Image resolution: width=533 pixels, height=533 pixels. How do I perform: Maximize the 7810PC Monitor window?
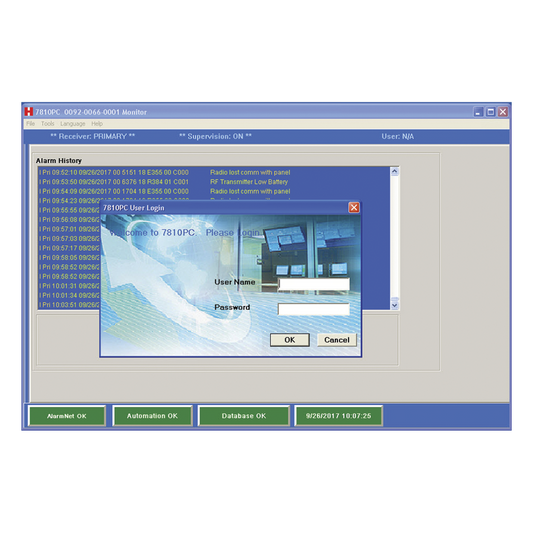[x=491, y=112]
